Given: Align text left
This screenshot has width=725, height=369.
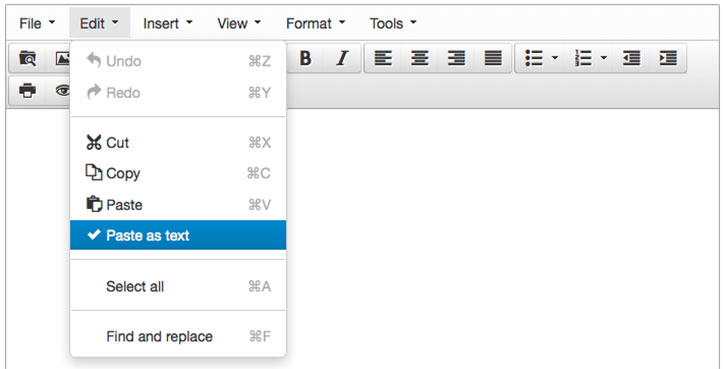Looking at the screenshot, I should pos(383,58).
